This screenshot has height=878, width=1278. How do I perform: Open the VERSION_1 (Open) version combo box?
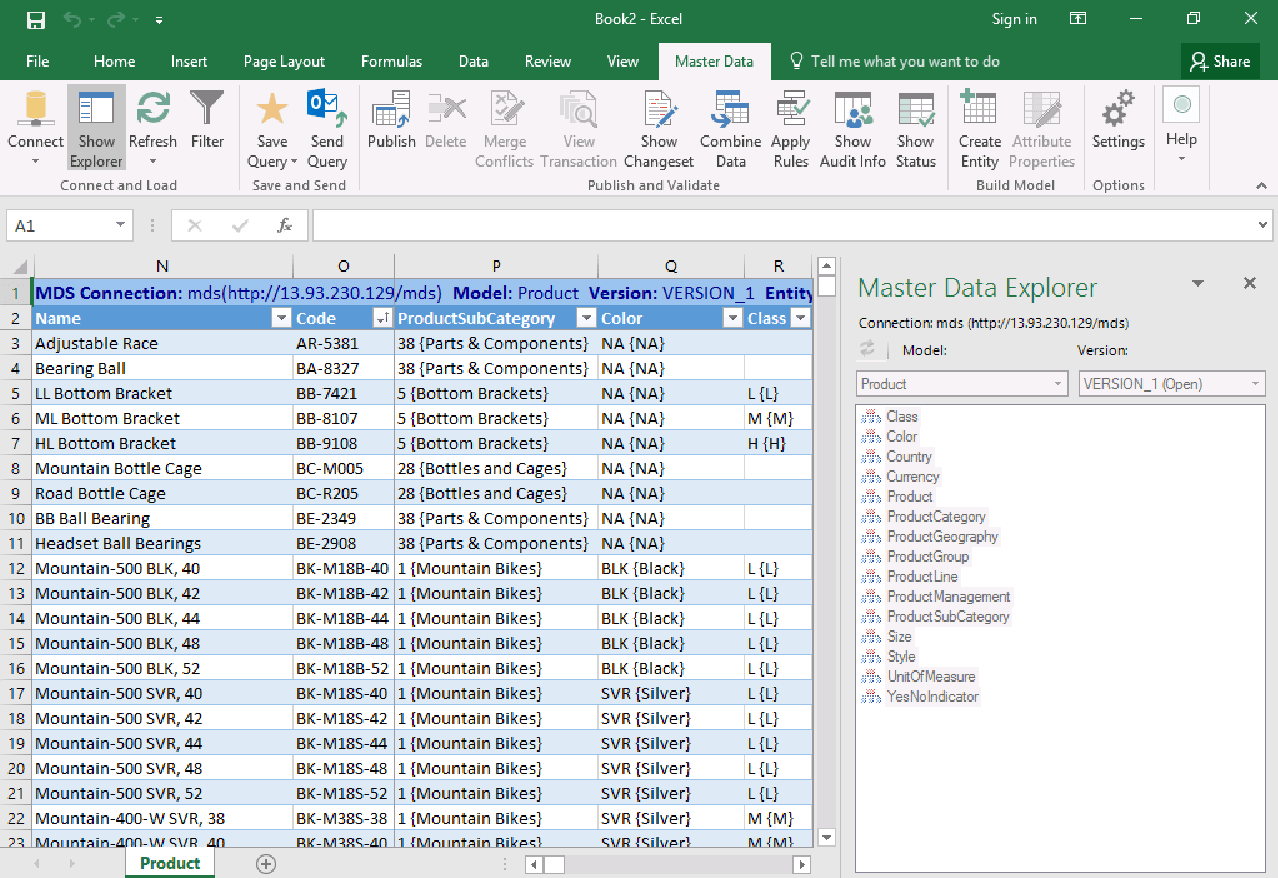click(1173, 384)
